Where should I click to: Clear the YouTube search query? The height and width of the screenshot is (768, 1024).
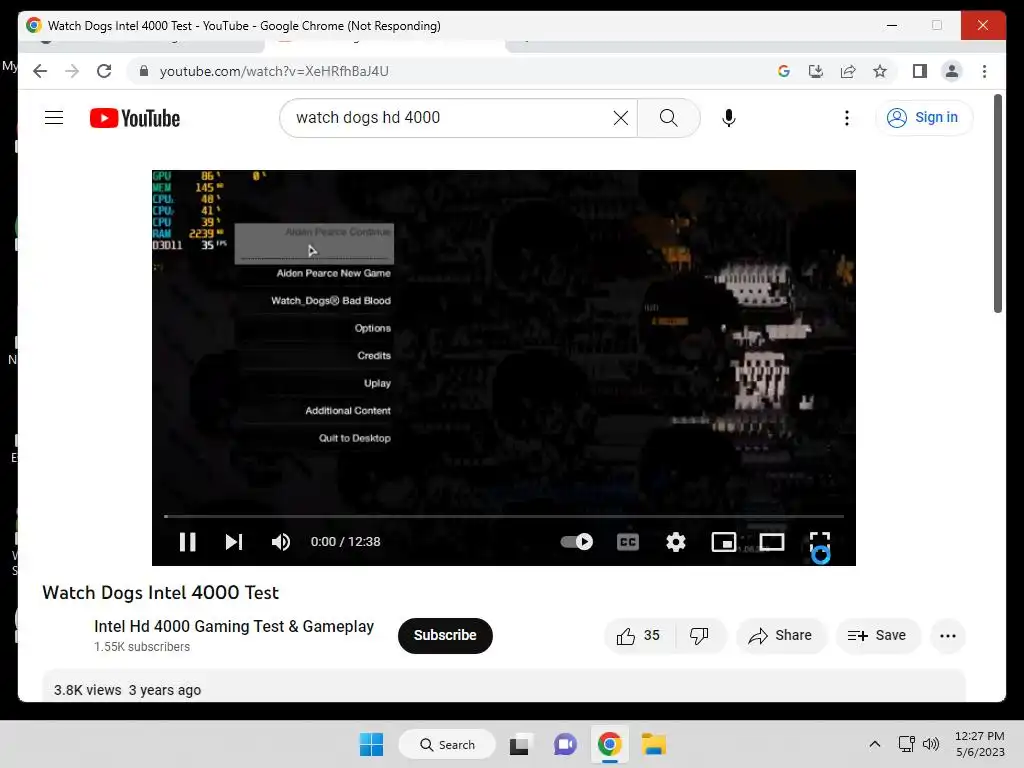coord(620,118)
